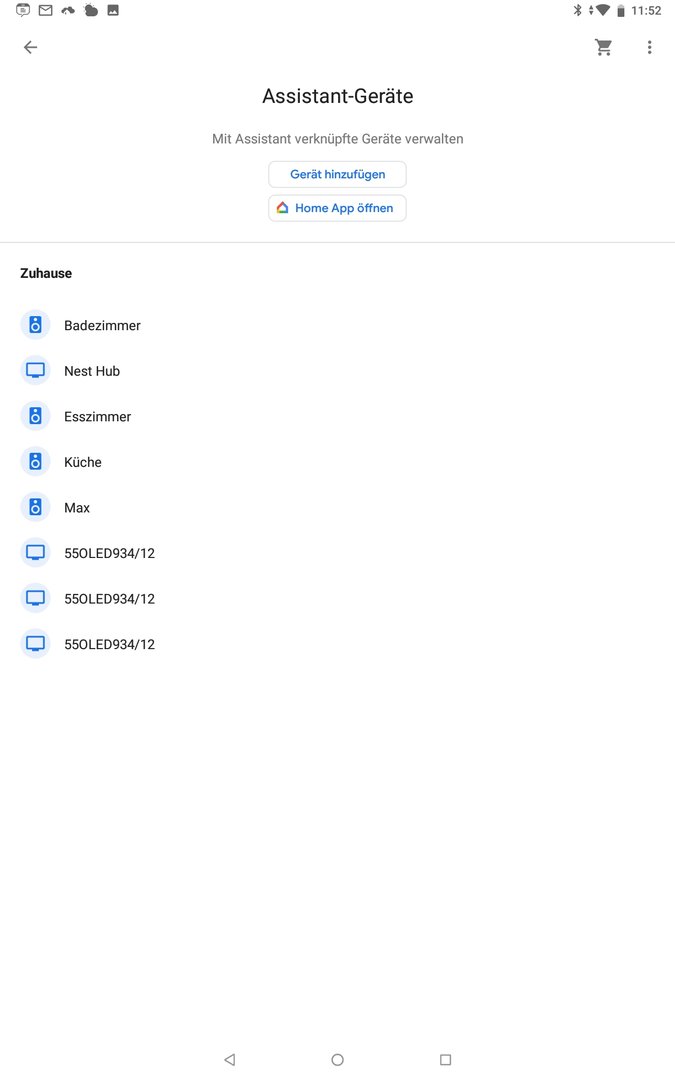
Task: Tap the Android home navigation button
Action: click(x=338, y=1059)
